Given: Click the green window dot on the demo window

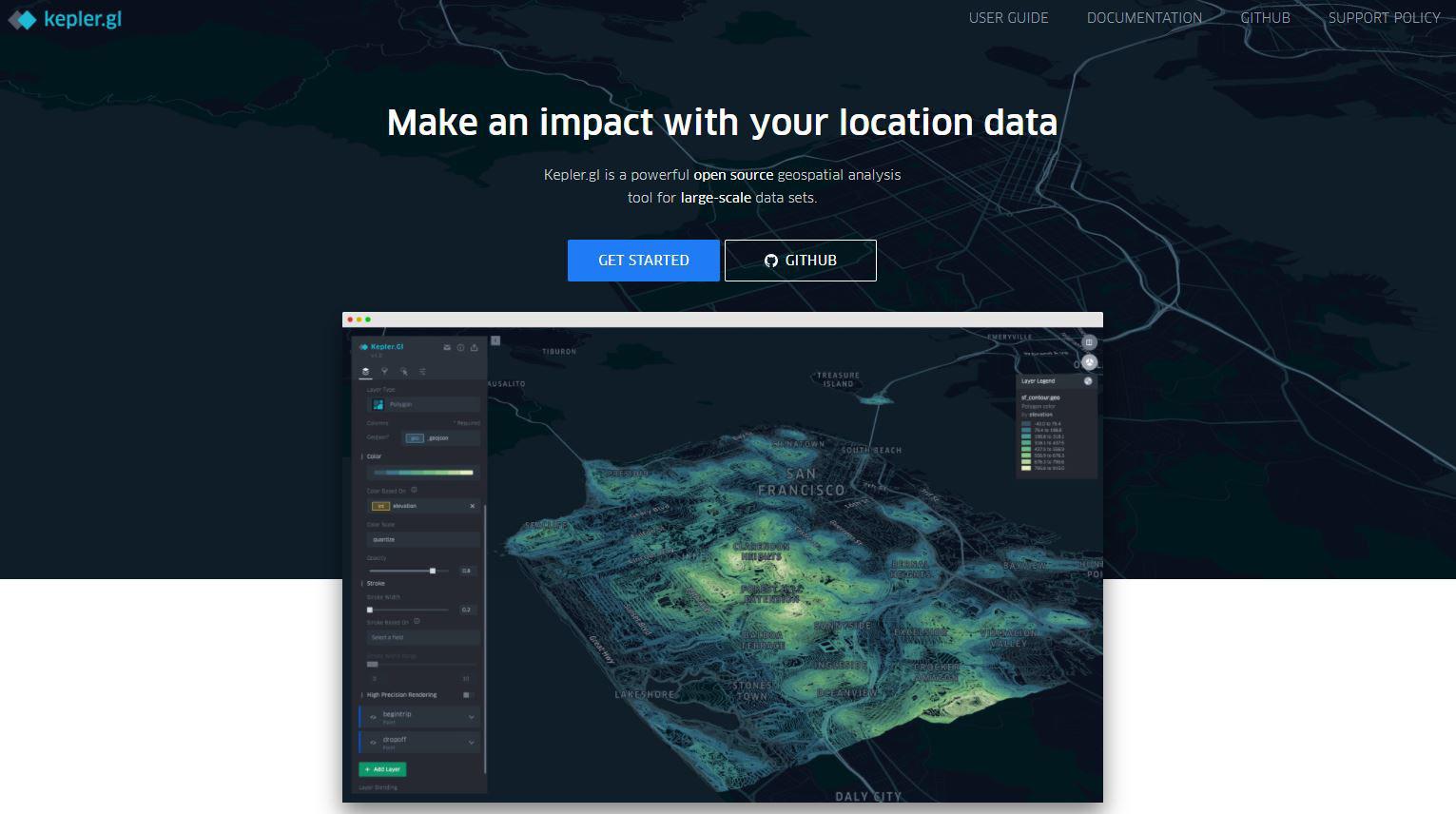Looking at the screenshot, I should coord(368,320).
